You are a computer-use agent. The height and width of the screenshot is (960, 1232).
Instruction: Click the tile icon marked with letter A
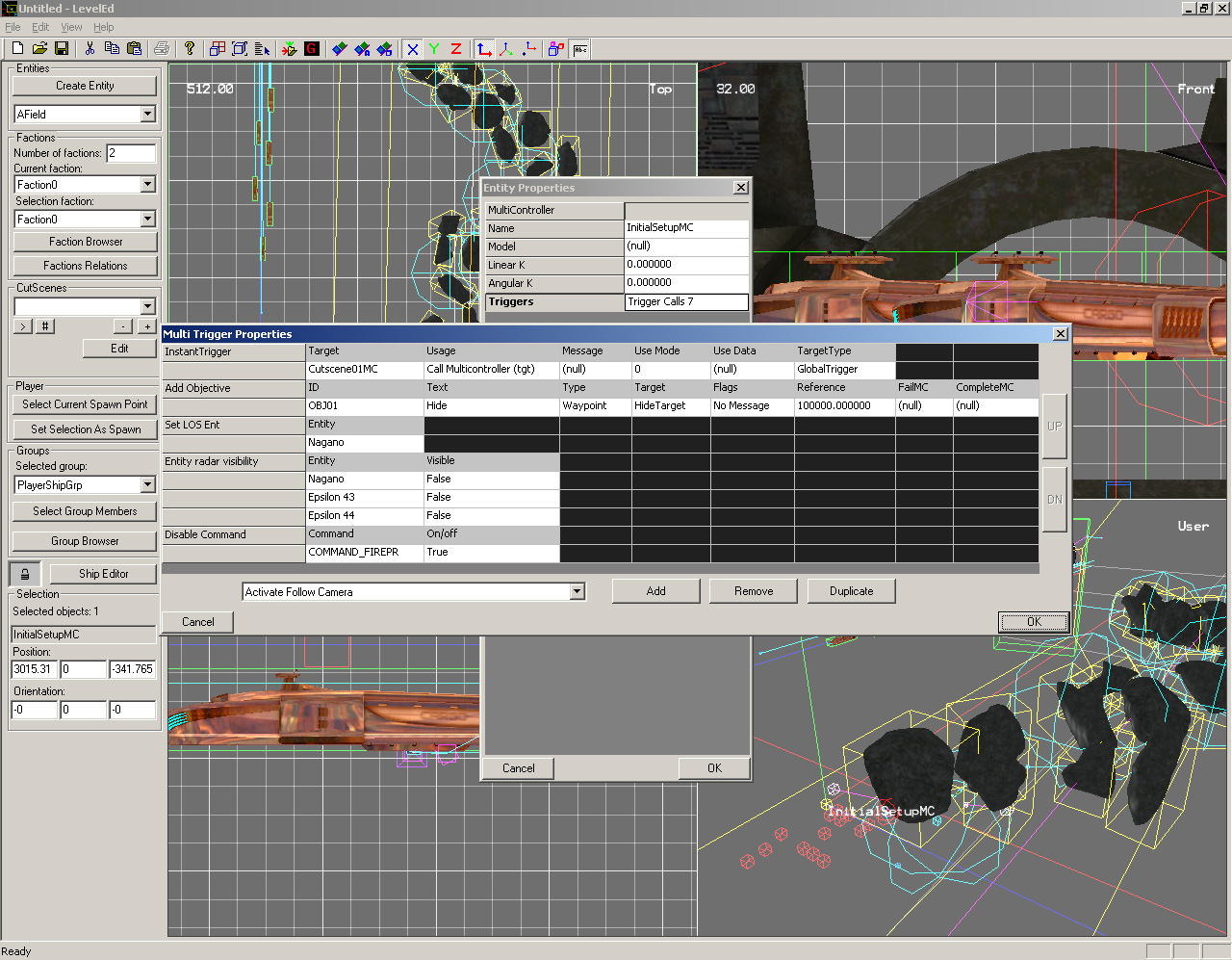tap(362, 49)
